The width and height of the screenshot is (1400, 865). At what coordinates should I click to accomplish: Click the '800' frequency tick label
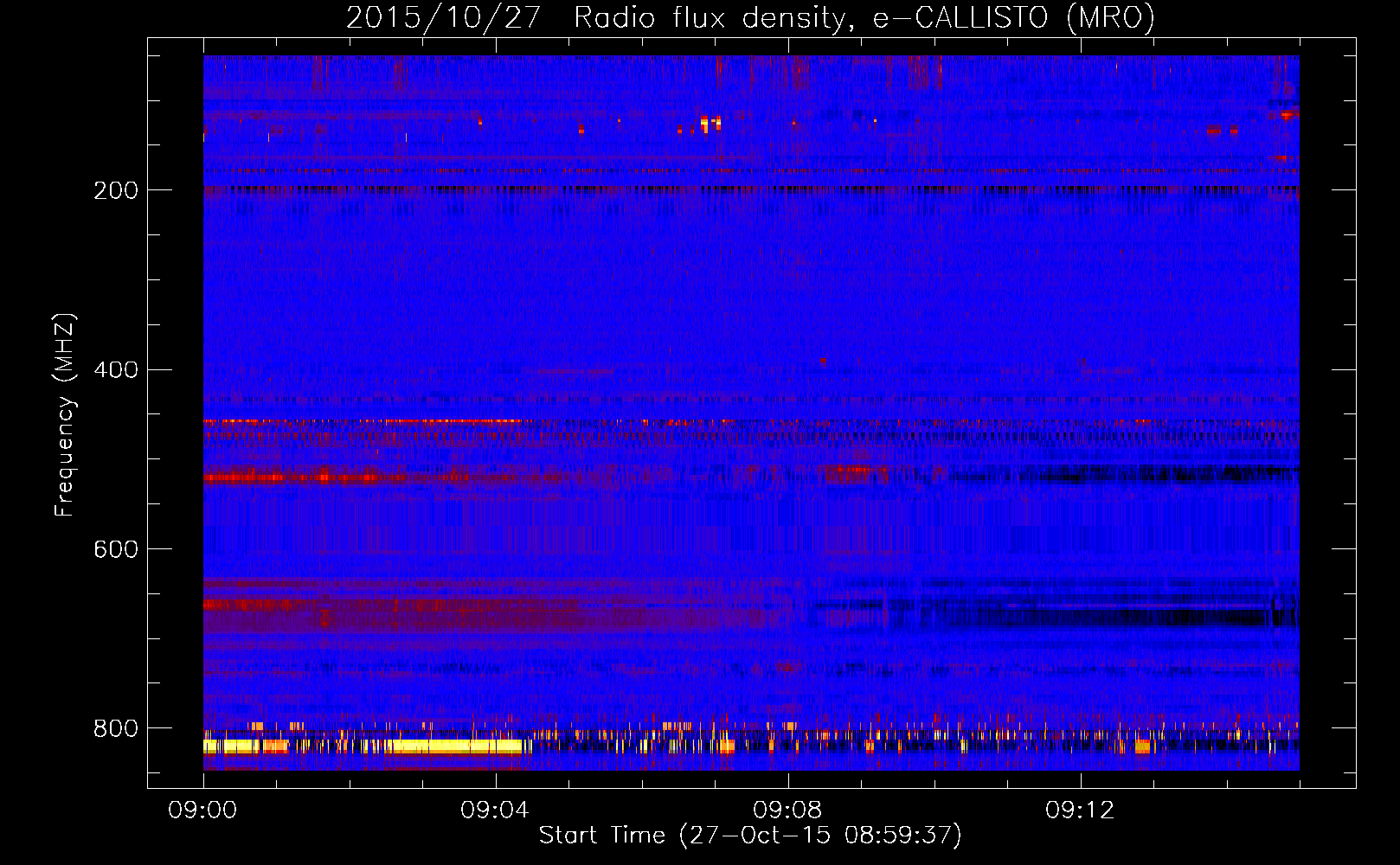pos(115,729)
